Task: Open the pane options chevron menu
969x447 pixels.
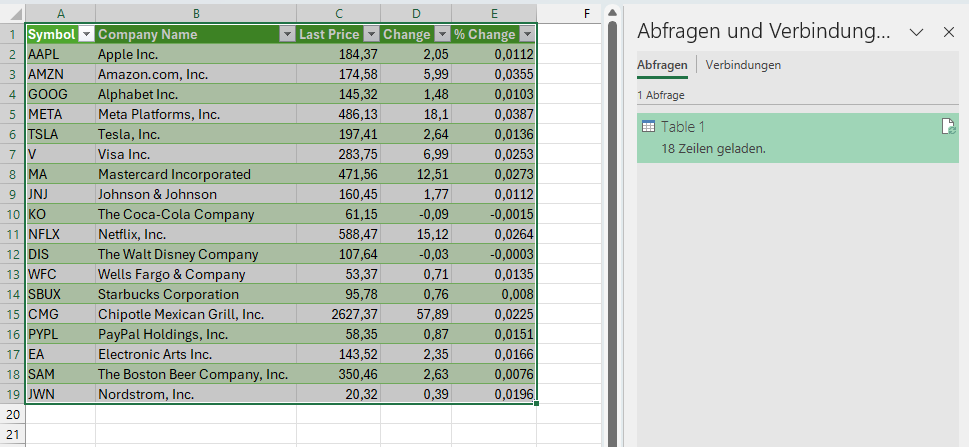Action: [916, 32]
